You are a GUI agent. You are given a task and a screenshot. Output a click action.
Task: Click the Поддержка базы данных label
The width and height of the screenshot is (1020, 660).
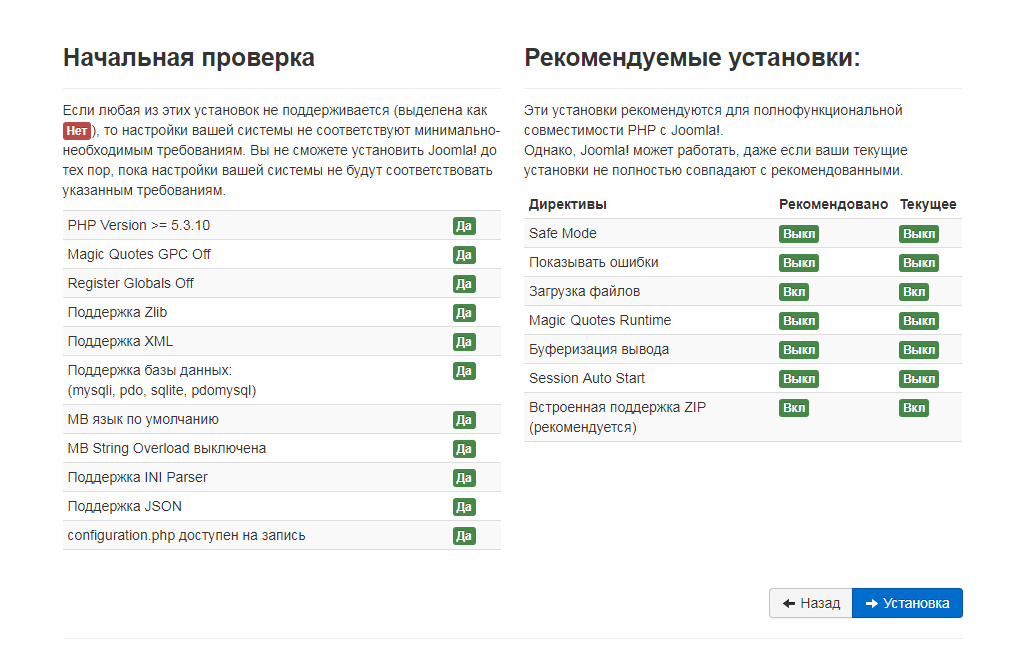tap(162, 380)
